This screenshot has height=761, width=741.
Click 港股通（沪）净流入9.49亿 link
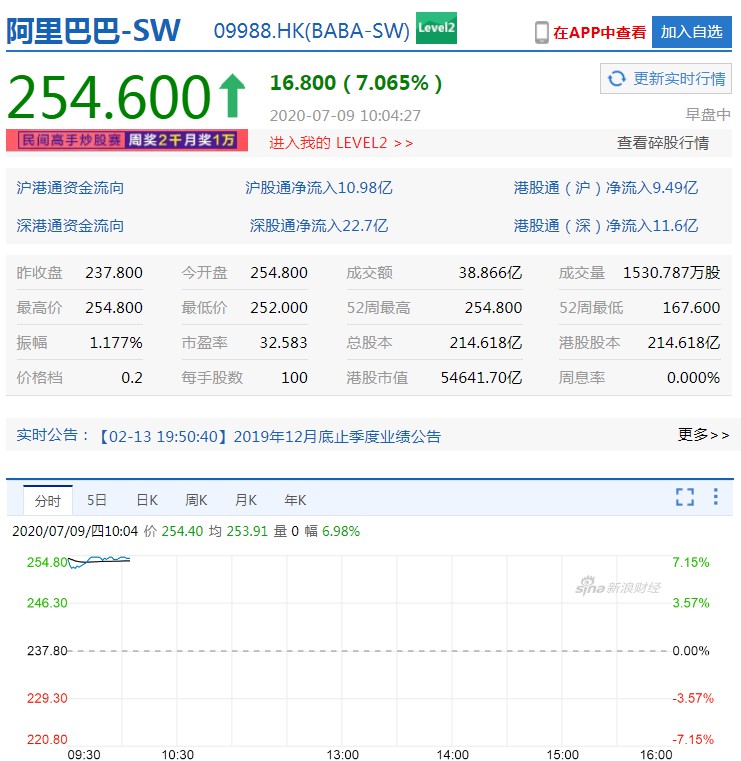pos(606,188)
